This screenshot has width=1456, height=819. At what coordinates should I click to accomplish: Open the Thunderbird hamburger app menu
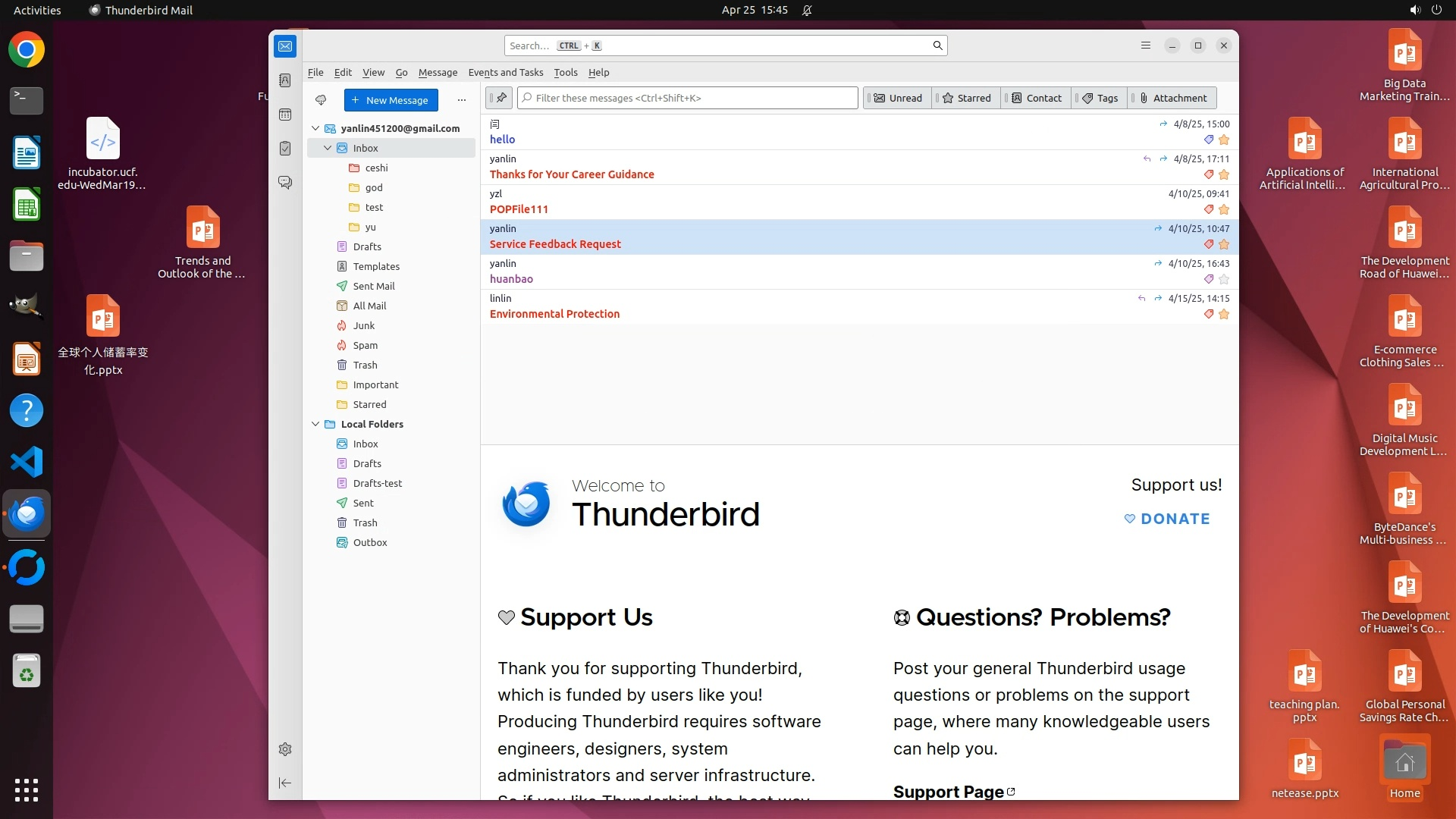pyautogui.click(x=1146, y=45)
